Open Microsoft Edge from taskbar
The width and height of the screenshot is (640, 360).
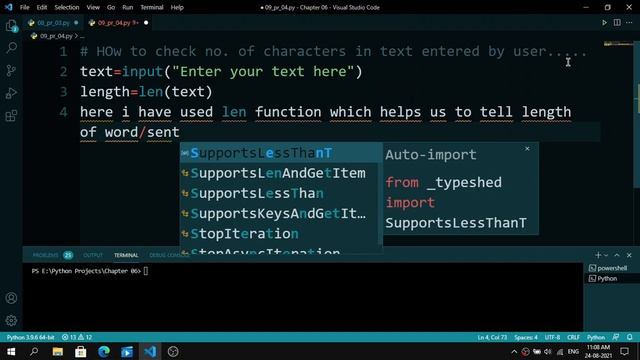click(104, 351)
